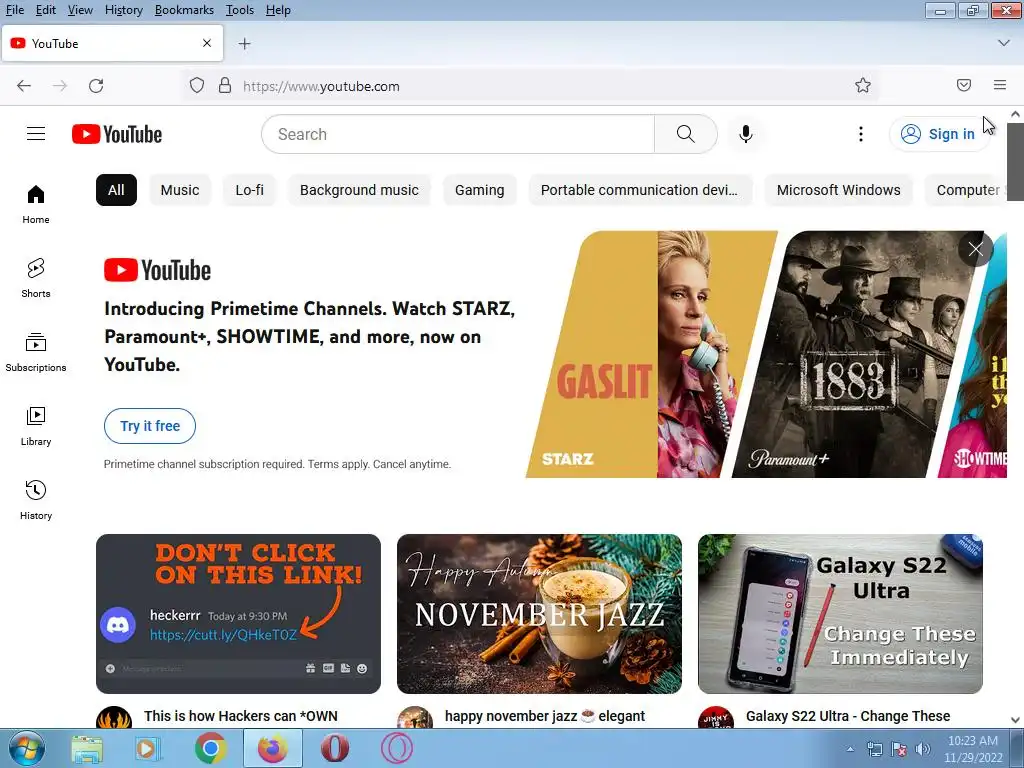Select the Microsoft Windows chip

point(839,190)
